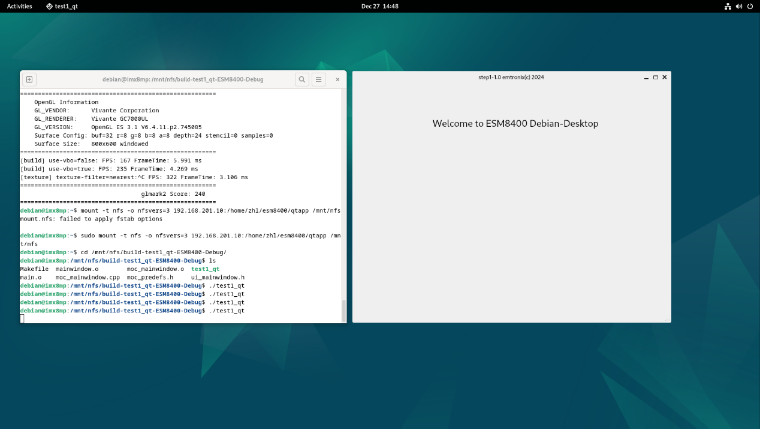The image size is (760, 429).
Task: Close the step1-1.0 emtronix window
Action: pyautogui.click(x=665, y=77)
